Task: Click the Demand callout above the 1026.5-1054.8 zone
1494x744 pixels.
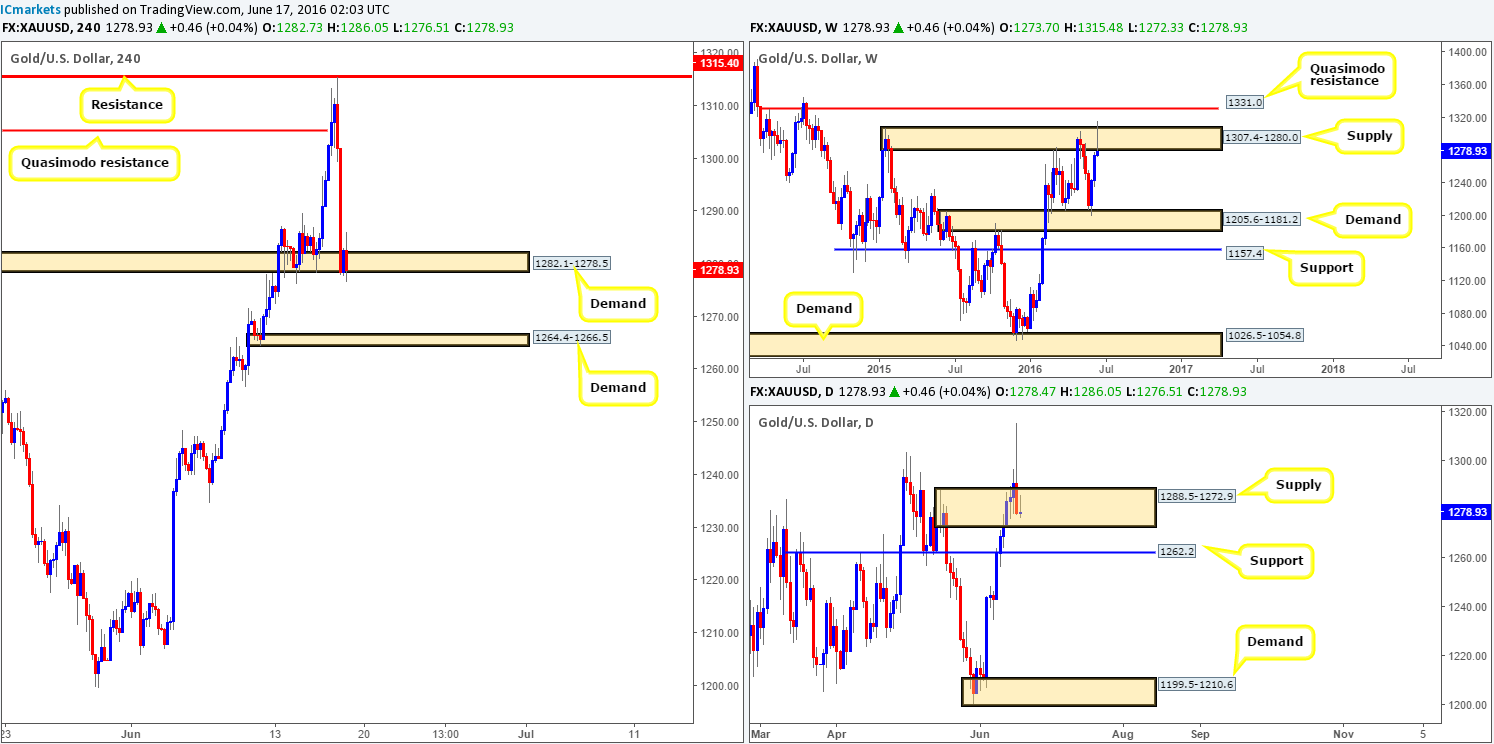Action: point(825,309)
